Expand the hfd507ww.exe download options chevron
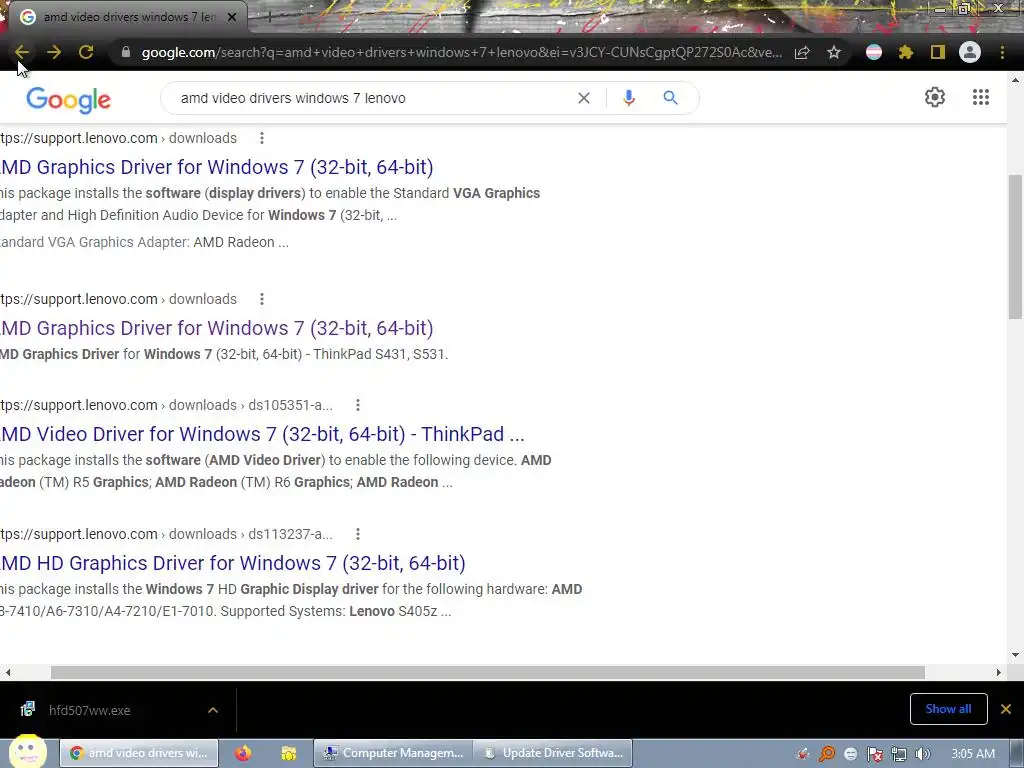 [213, 710]
